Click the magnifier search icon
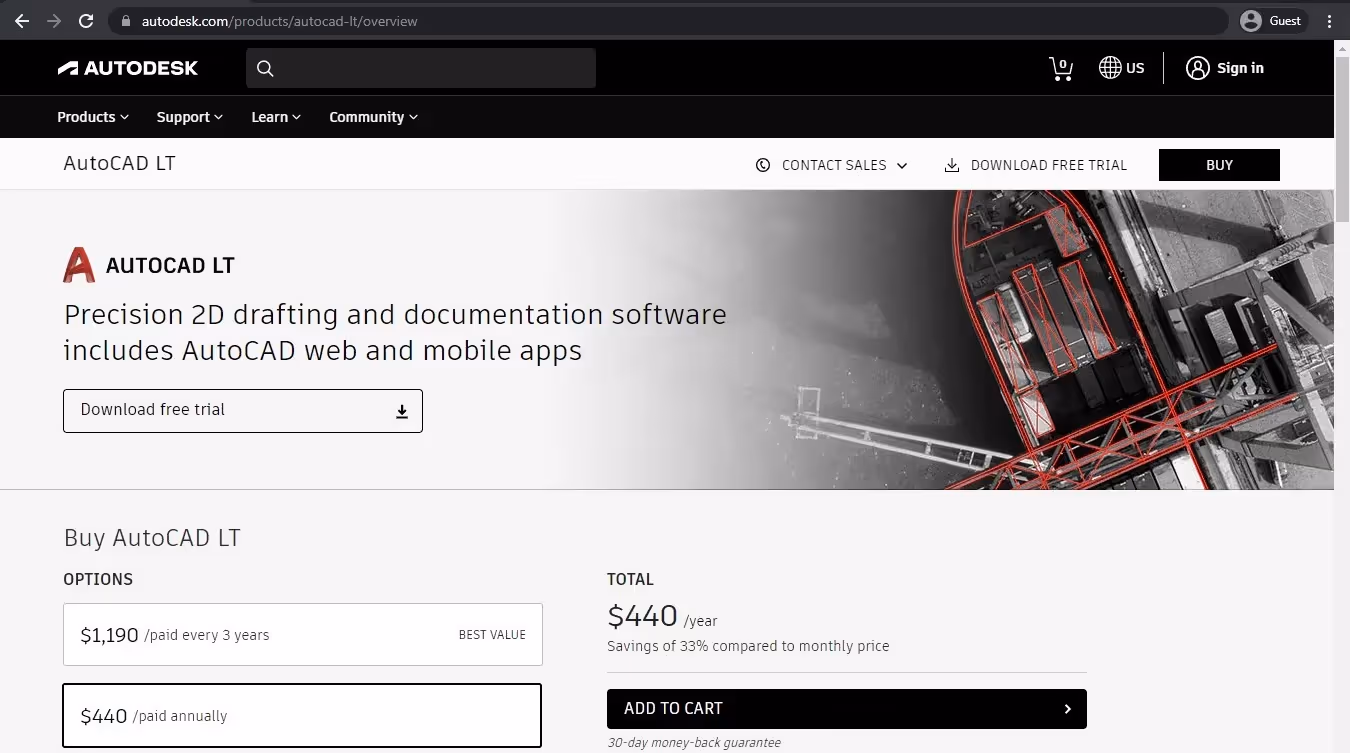The height and width of the screenshot is (753, 1350). (x=265, y=68)
